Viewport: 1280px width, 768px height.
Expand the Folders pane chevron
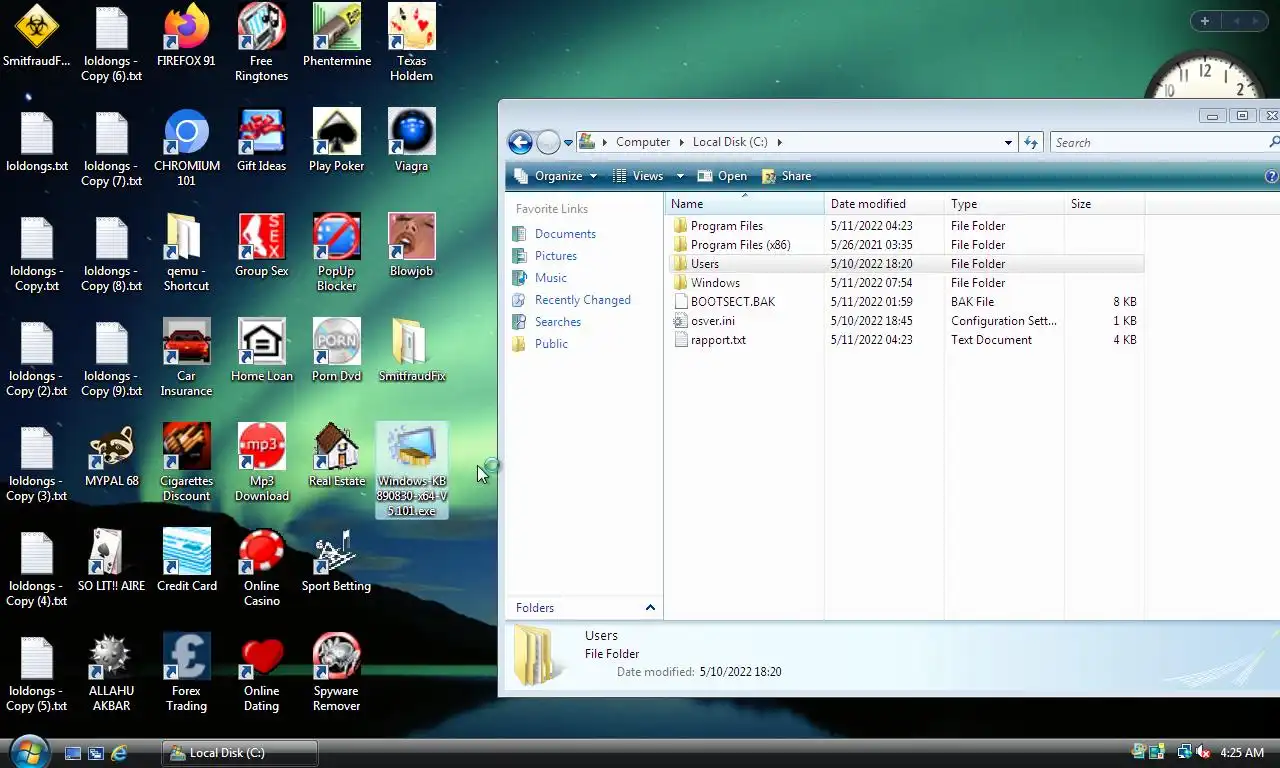point(650,608)
